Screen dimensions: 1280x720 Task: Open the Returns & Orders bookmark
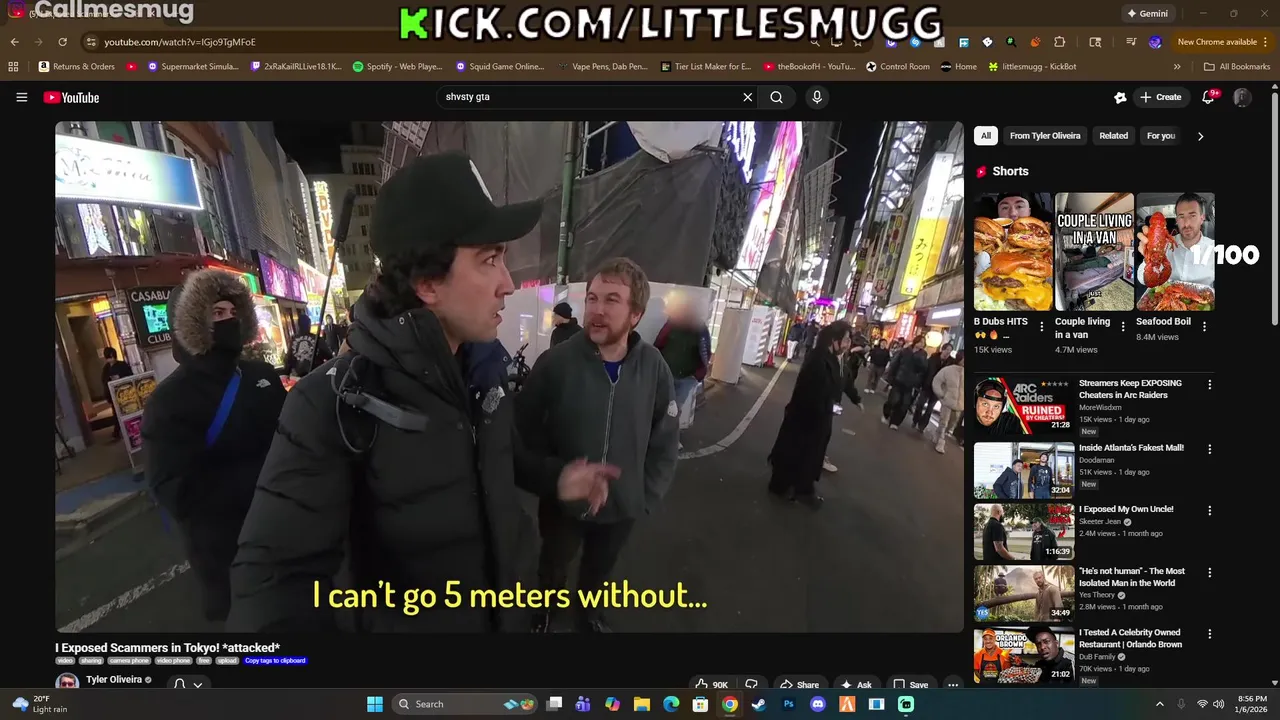coord(77,67)
